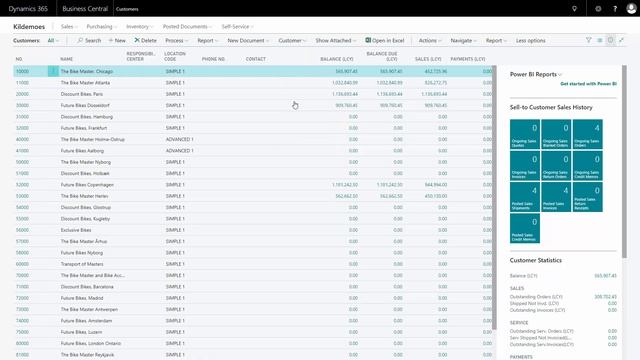Sort by the Balance (LCY) column header
This screenshot has width=640, height=360.
[x=337, y=59]
